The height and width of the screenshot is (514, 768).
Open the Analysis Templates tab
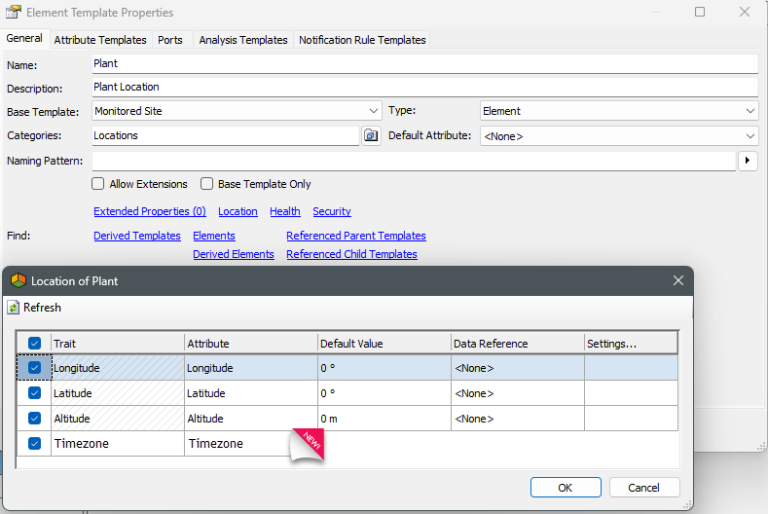pyautogui.click(x=243, y=40)
